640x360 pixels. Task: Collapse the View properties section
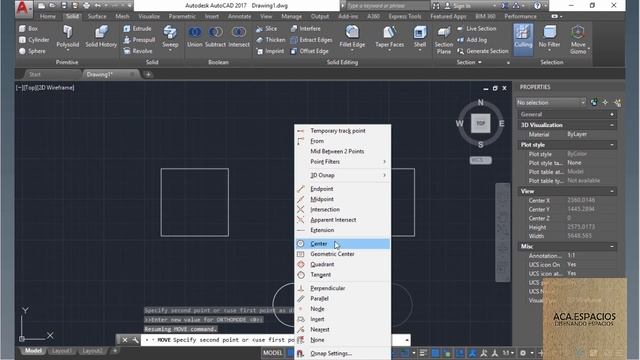611,191
